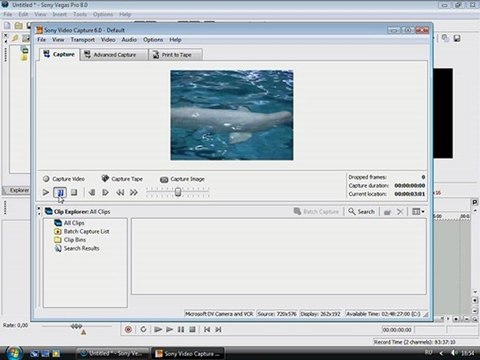Screen dimensions: 480x360
Task: Click the volume icon in system tray
Action: pyautogui.click(x=454, y=353)
